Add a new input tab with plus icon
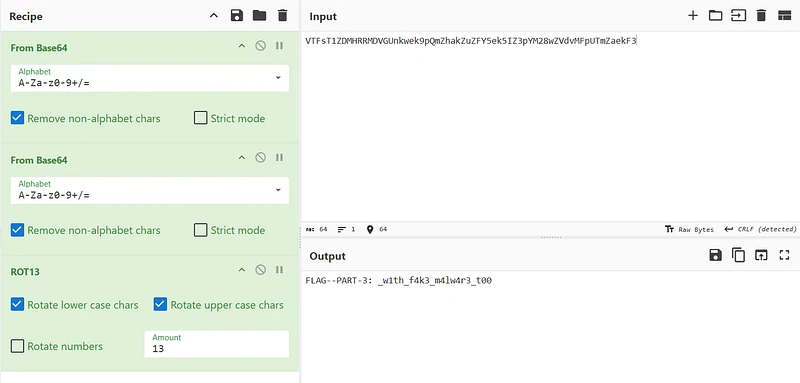800x383 pixels. 693,16
